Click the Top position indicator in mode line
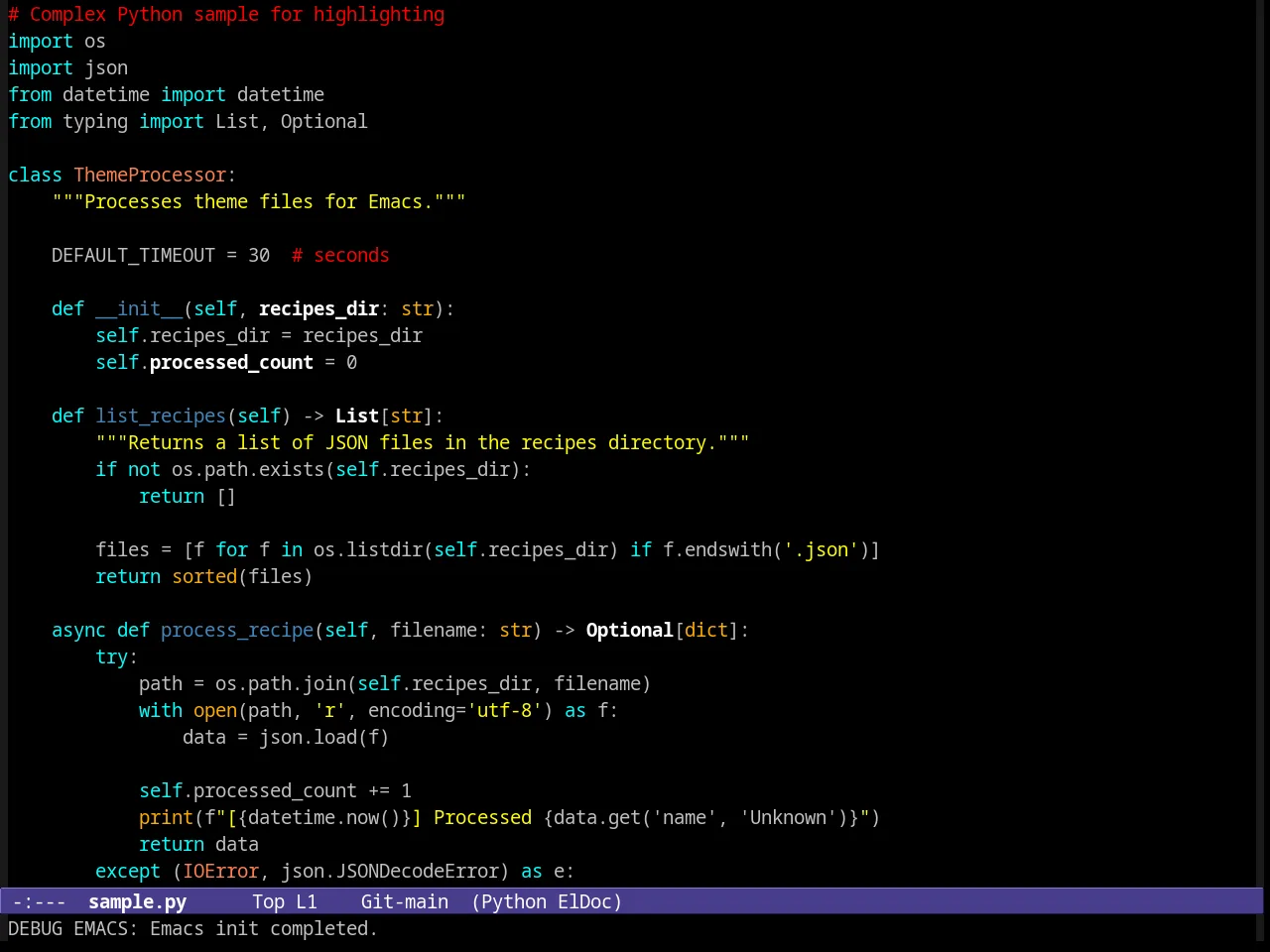1270x952 pixels. [268, 901]
